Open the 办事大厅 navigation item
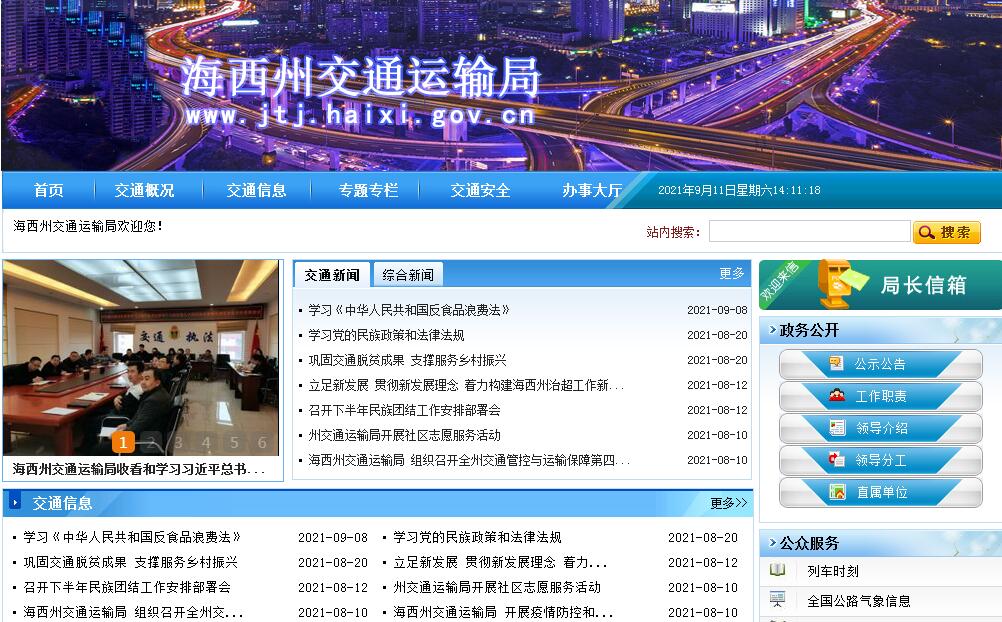The width and height of the screenshot is (1002, 622). 592,190
